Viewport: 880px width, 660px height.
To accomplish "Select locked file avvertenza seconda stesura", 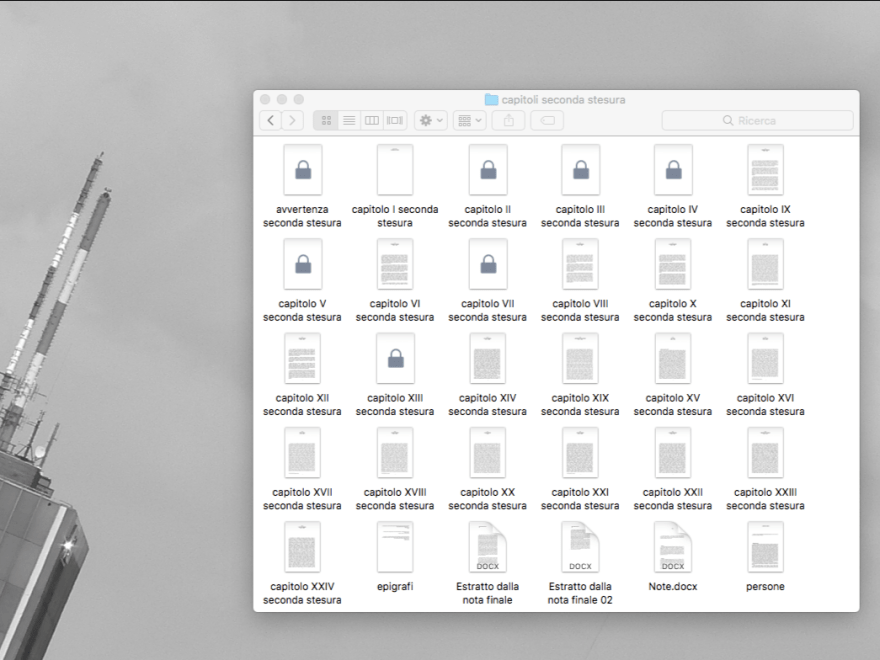I will point(302,171).
